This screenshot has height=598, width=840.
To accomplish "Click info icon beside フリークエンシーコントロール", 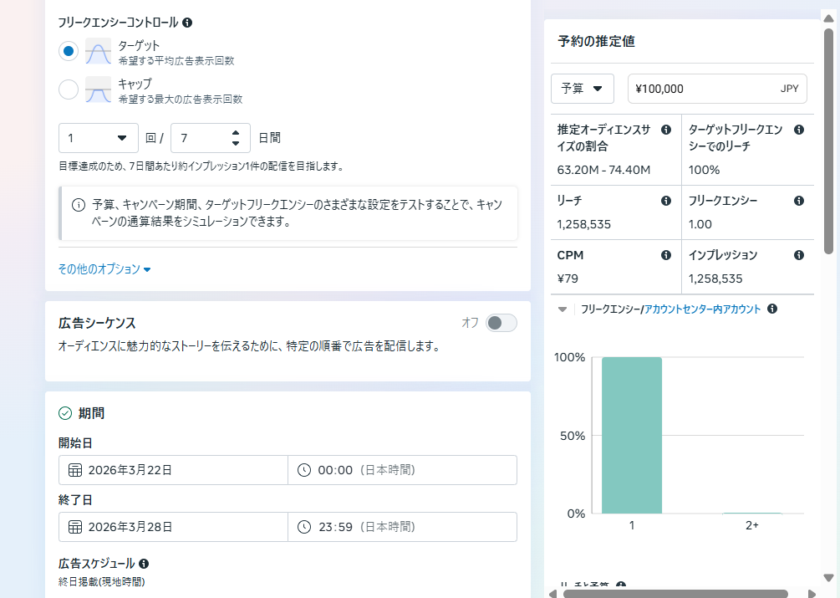I will pos(187,22).
